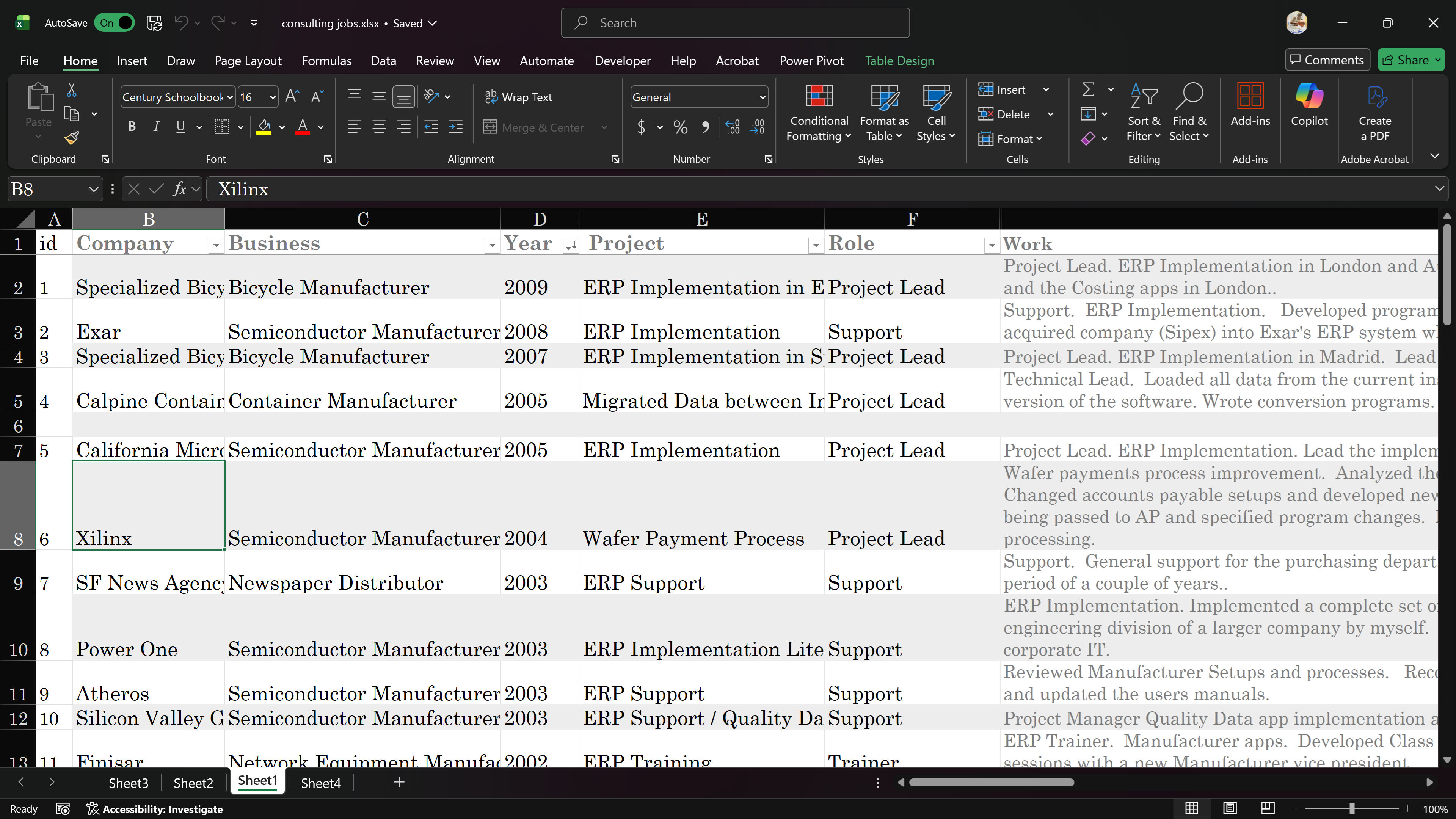The width and height of the screenshot is (1456, 819).
Task: Click Percent Style icon
Action: (x=681, y=127)
